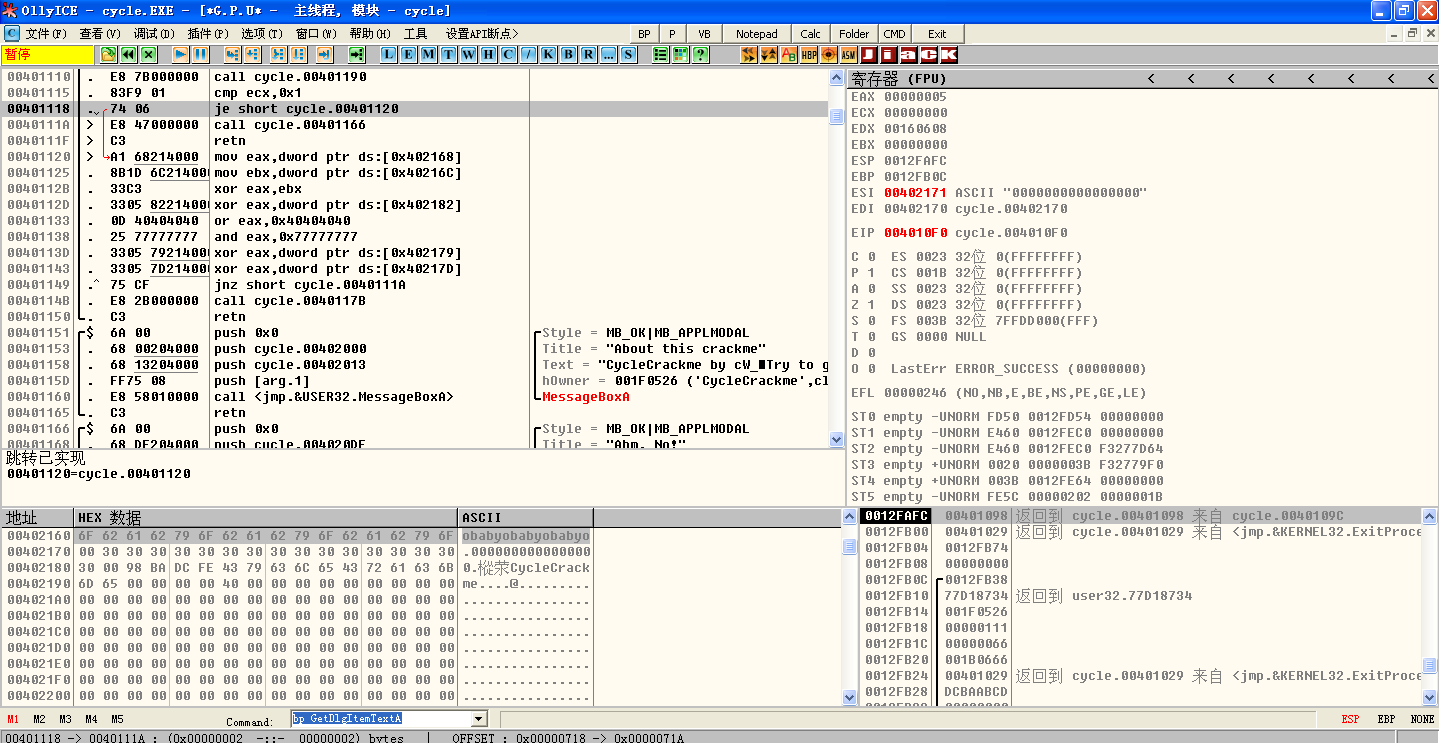
Task: Open the 窗口(W) menu
Action: [x=316, y=34]
